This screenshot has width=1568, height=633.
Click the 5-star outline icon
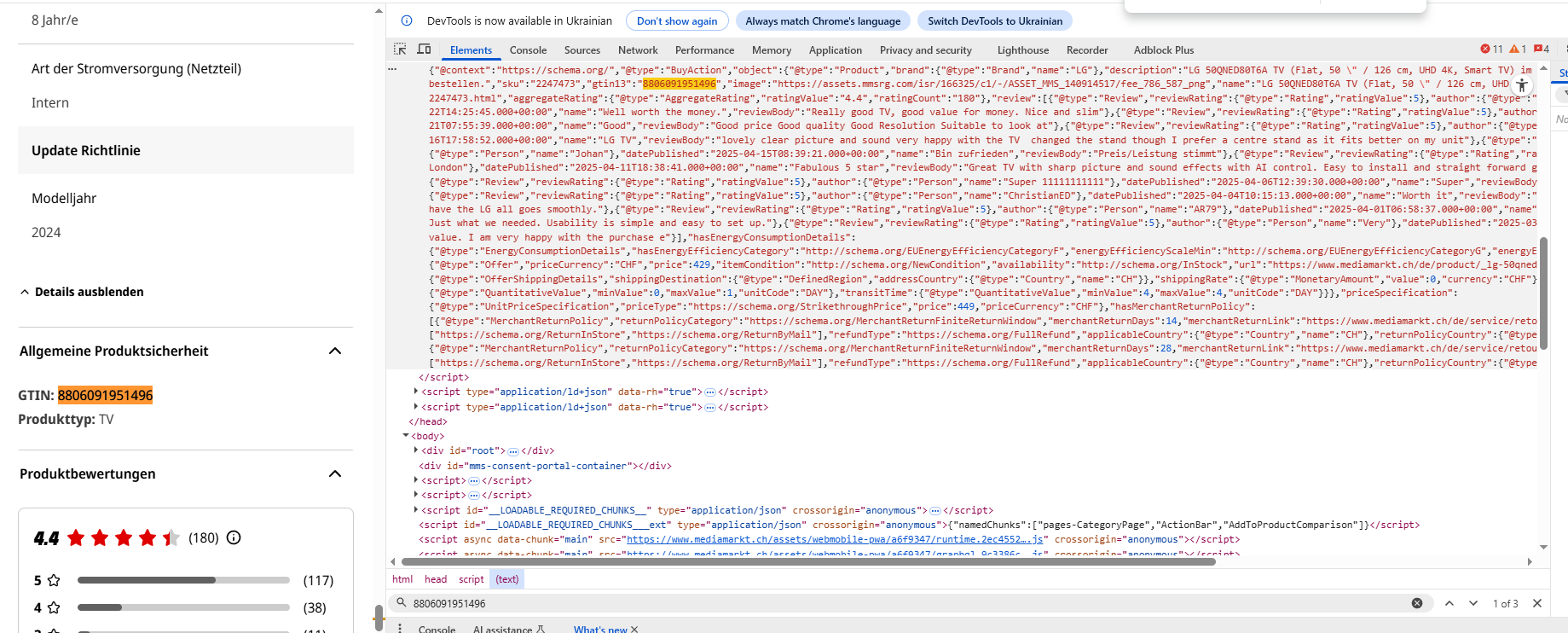(x=54, y=580)
